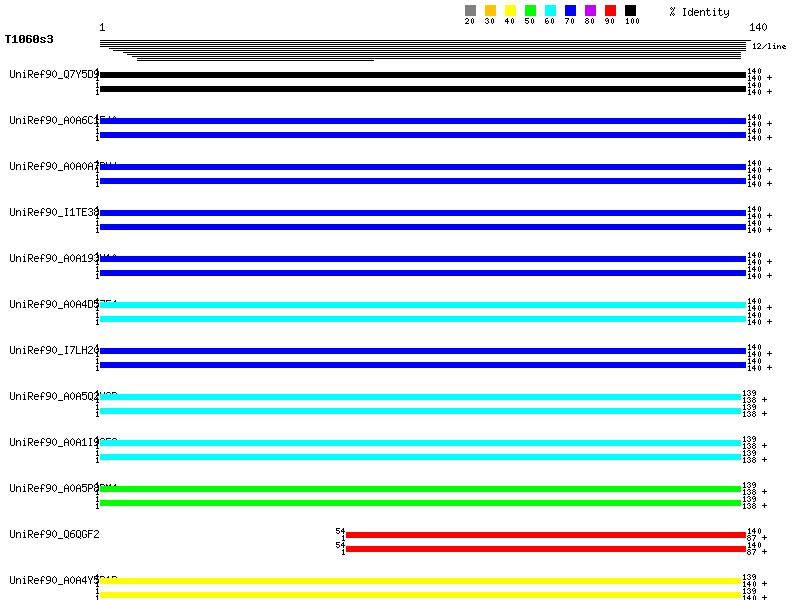Click the "% Identity" legend title
Image resolution: width=800 pixels, height=600 pixels.
click(699, 12)
